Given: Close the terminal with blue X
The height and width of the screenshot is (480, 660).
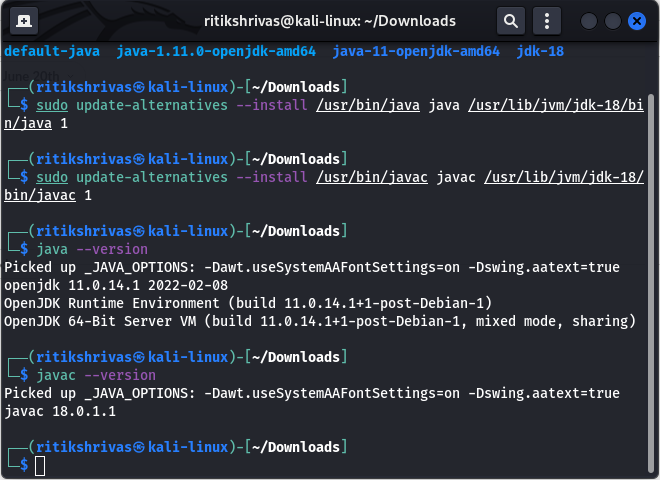Looking at the screenshot, I should pos(637,21).
